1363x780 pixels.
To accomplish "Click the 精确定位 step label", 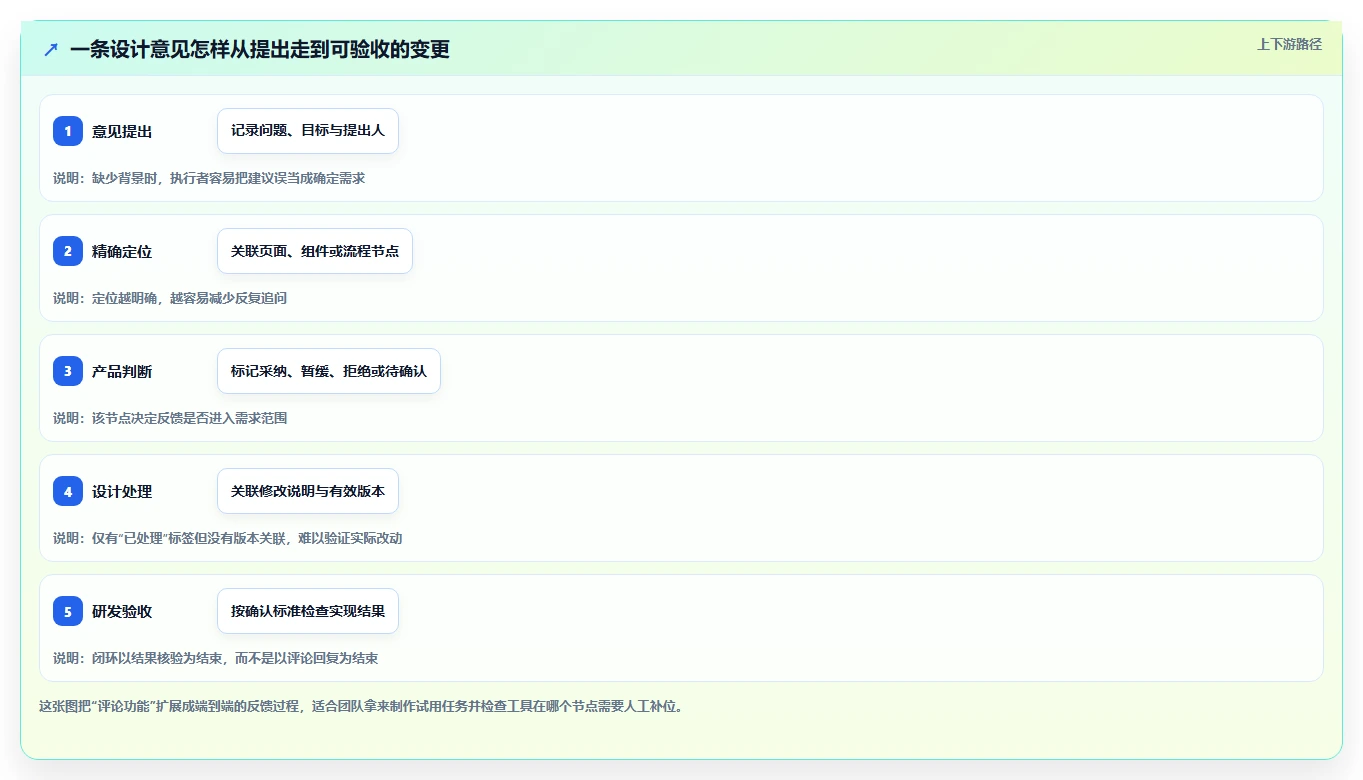I will tap(122, 251).
